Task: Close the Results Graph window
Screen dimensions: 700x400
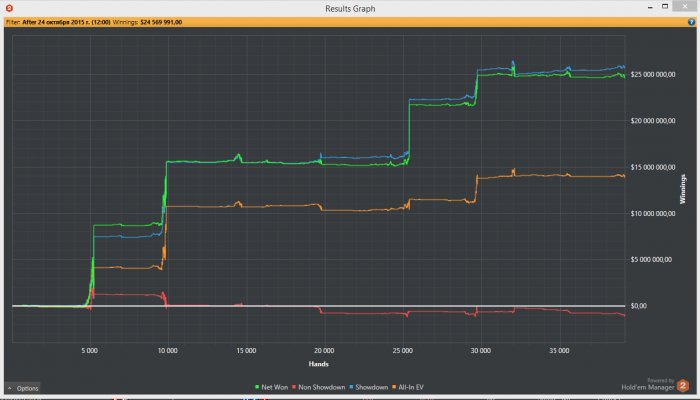Action: (685, 6)
